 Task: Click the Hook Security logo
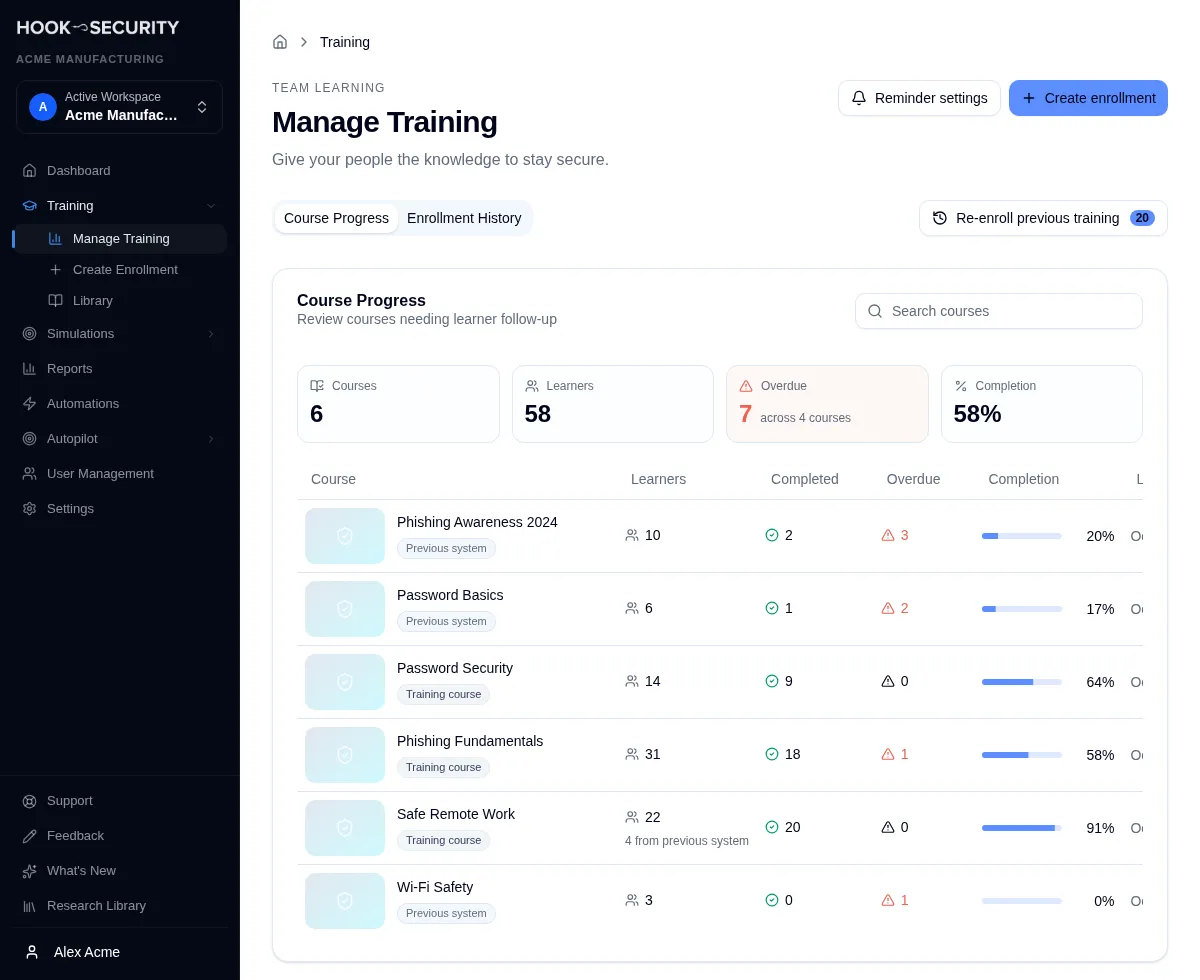pyautogui.click(x=98, y=28)
